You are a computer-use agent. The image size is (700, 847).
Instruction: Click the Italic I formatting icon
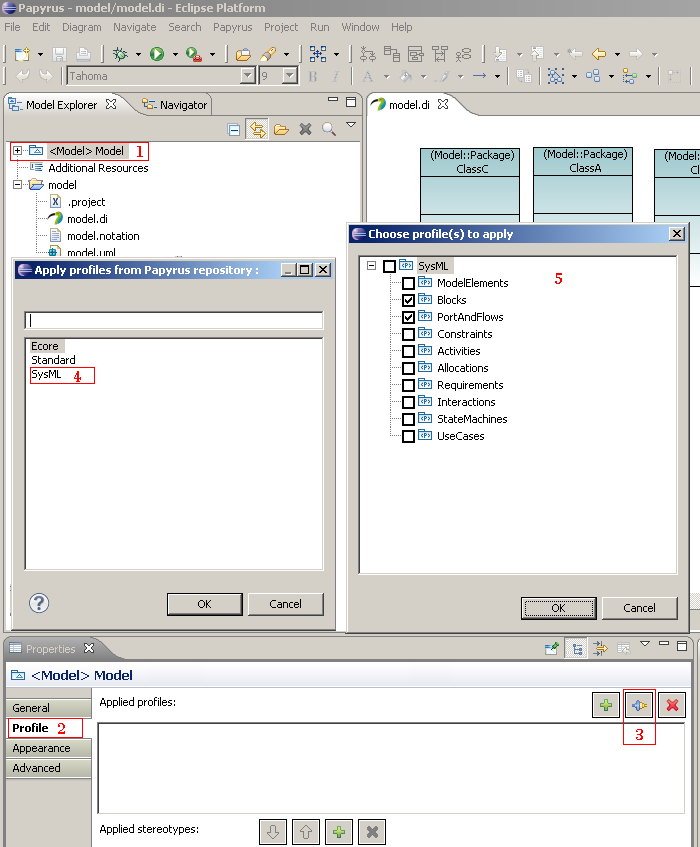[335, 77]
